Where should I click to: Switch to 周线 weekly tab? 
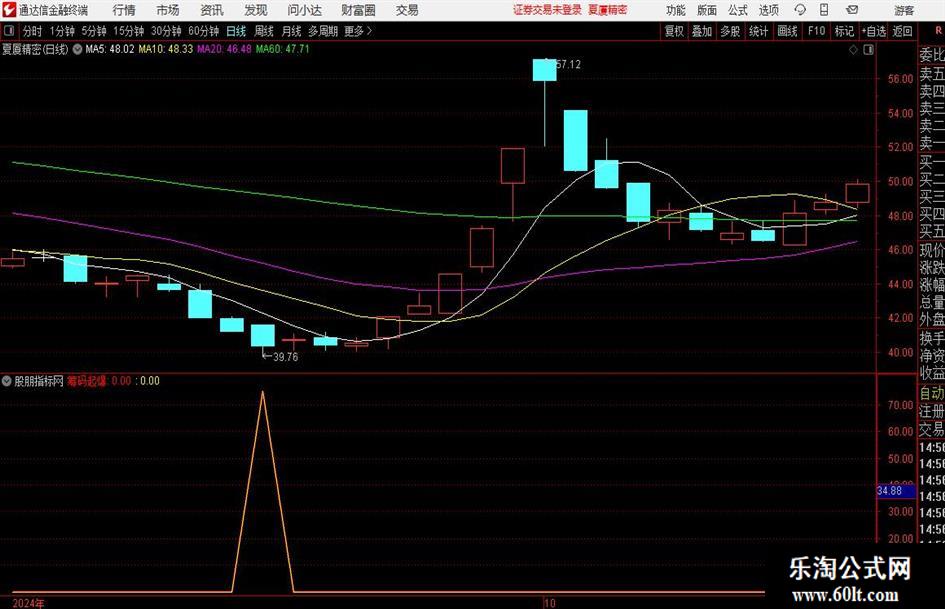tap(263, 31)
